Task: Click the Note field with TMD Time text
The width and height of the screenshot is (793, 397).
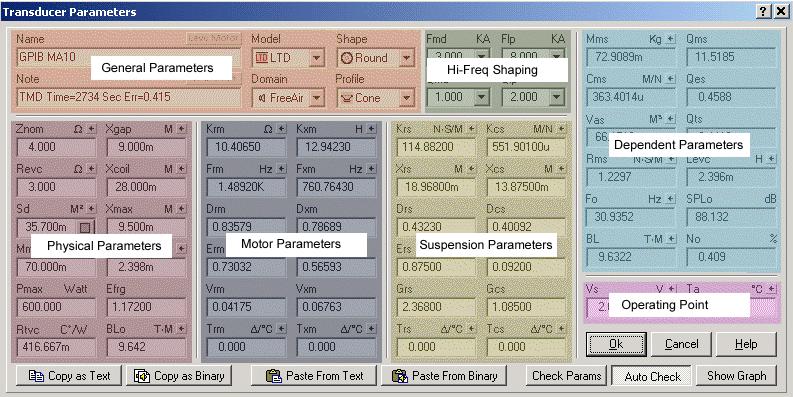Action: tap(128, 97)
